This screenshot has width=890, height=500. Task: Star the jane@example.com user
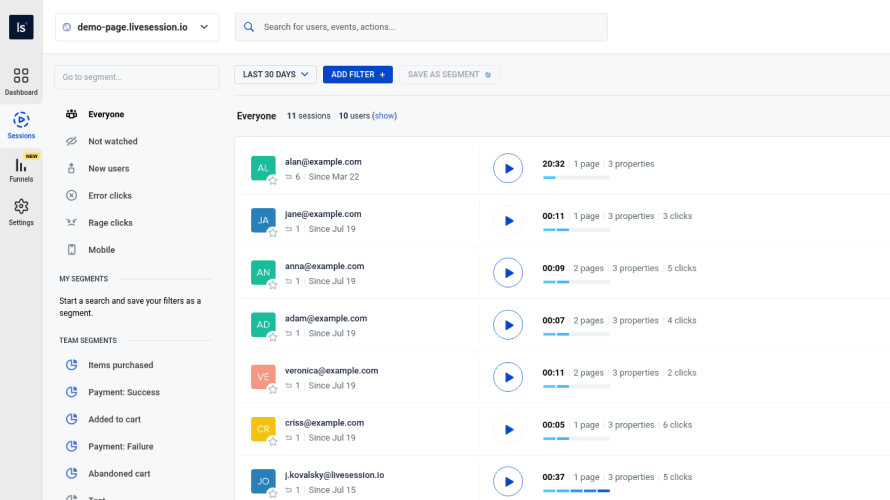click(272, 233)
